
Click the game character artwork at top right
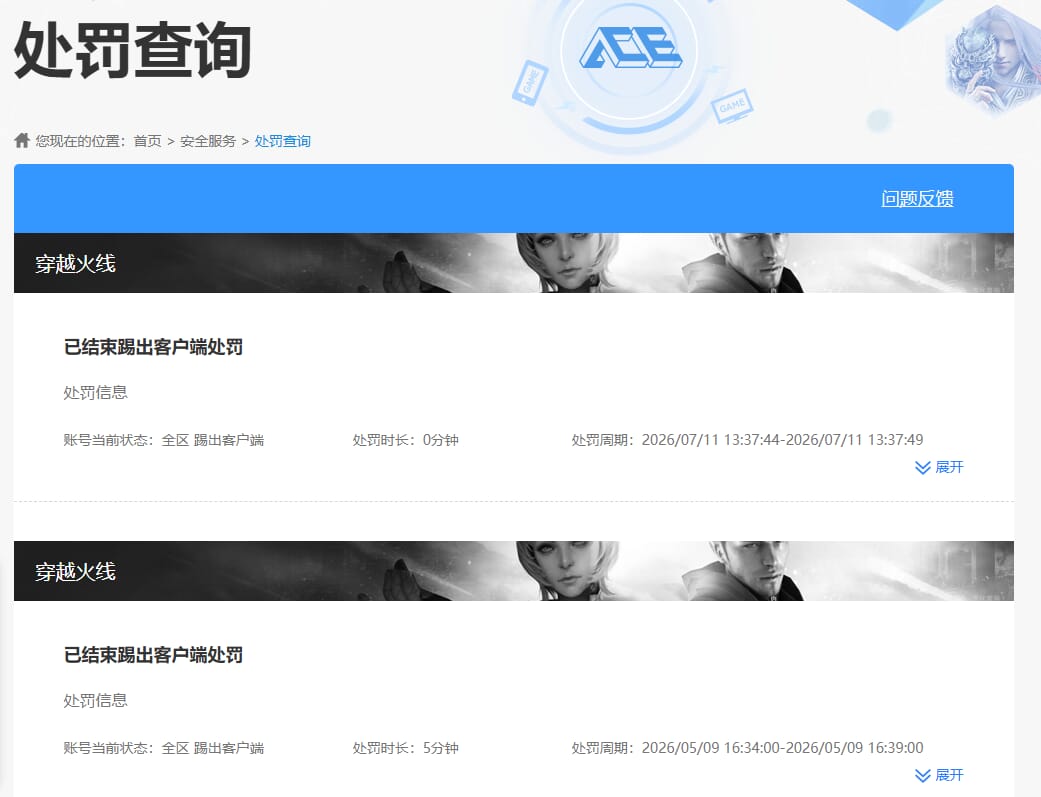pos(994,60)
